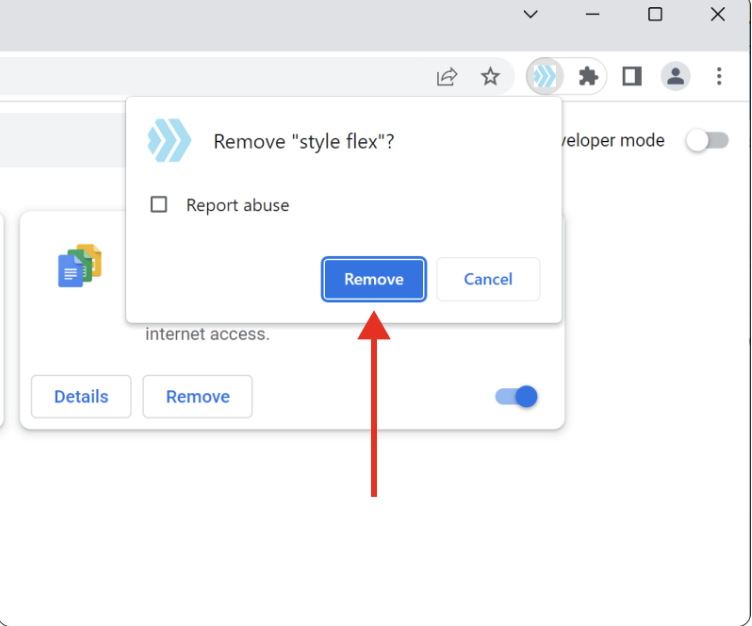The image size is (752, 626).
Task: Toggle the browser side panel icon
Action: (632, 76)
